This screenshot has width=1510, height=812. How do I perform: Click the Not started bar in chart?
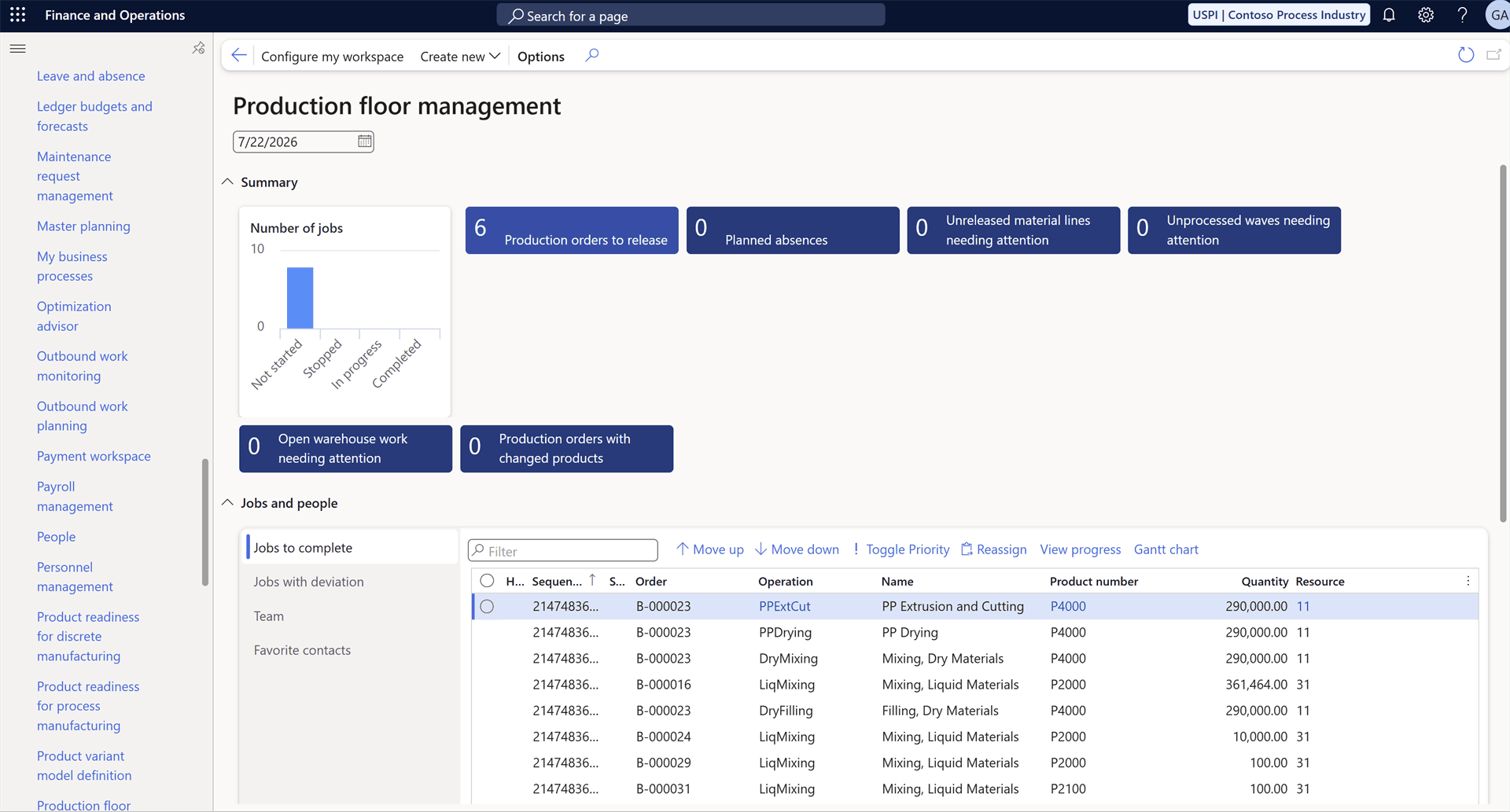300,298
